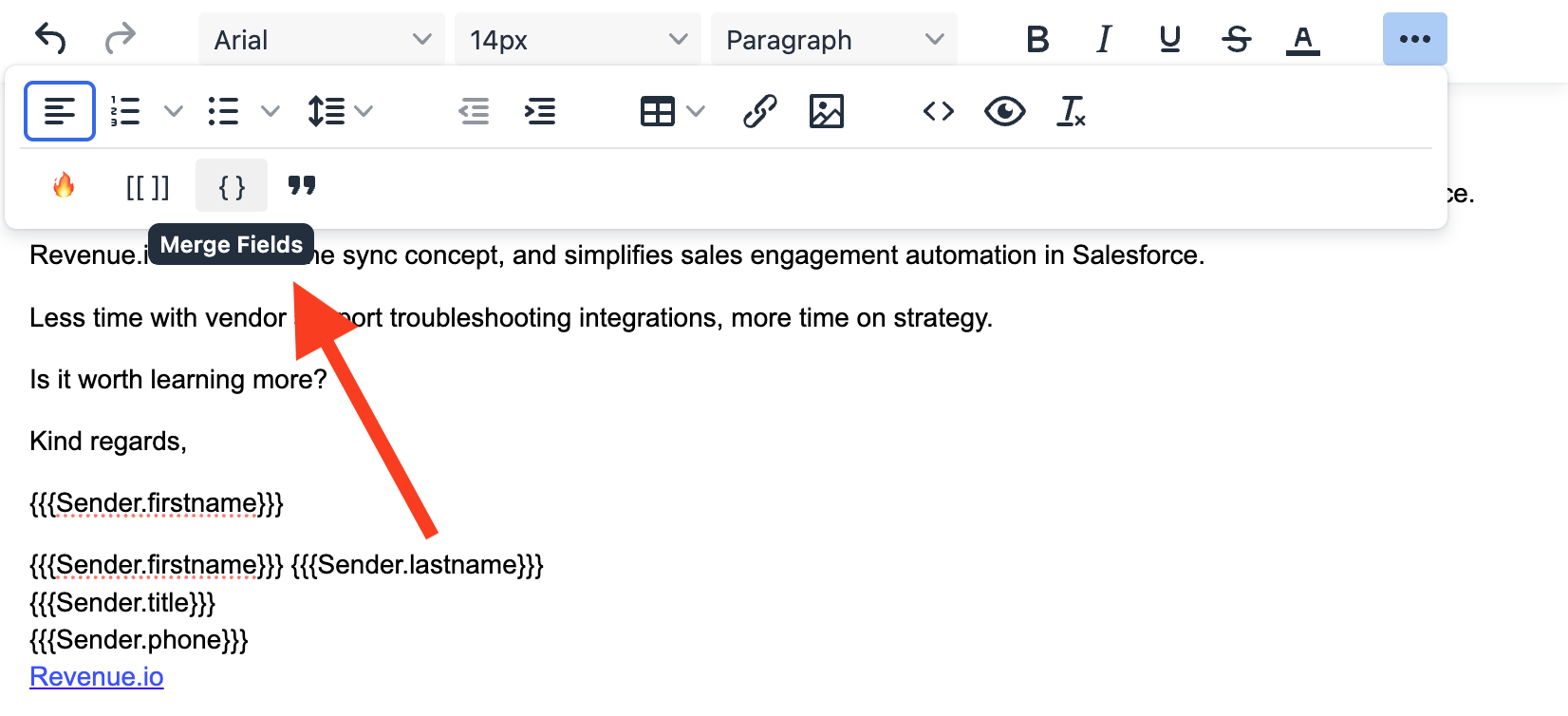
Task: Open the [[ ]] template tags tool
Action: pyautogui.click(x=147, y=185)
